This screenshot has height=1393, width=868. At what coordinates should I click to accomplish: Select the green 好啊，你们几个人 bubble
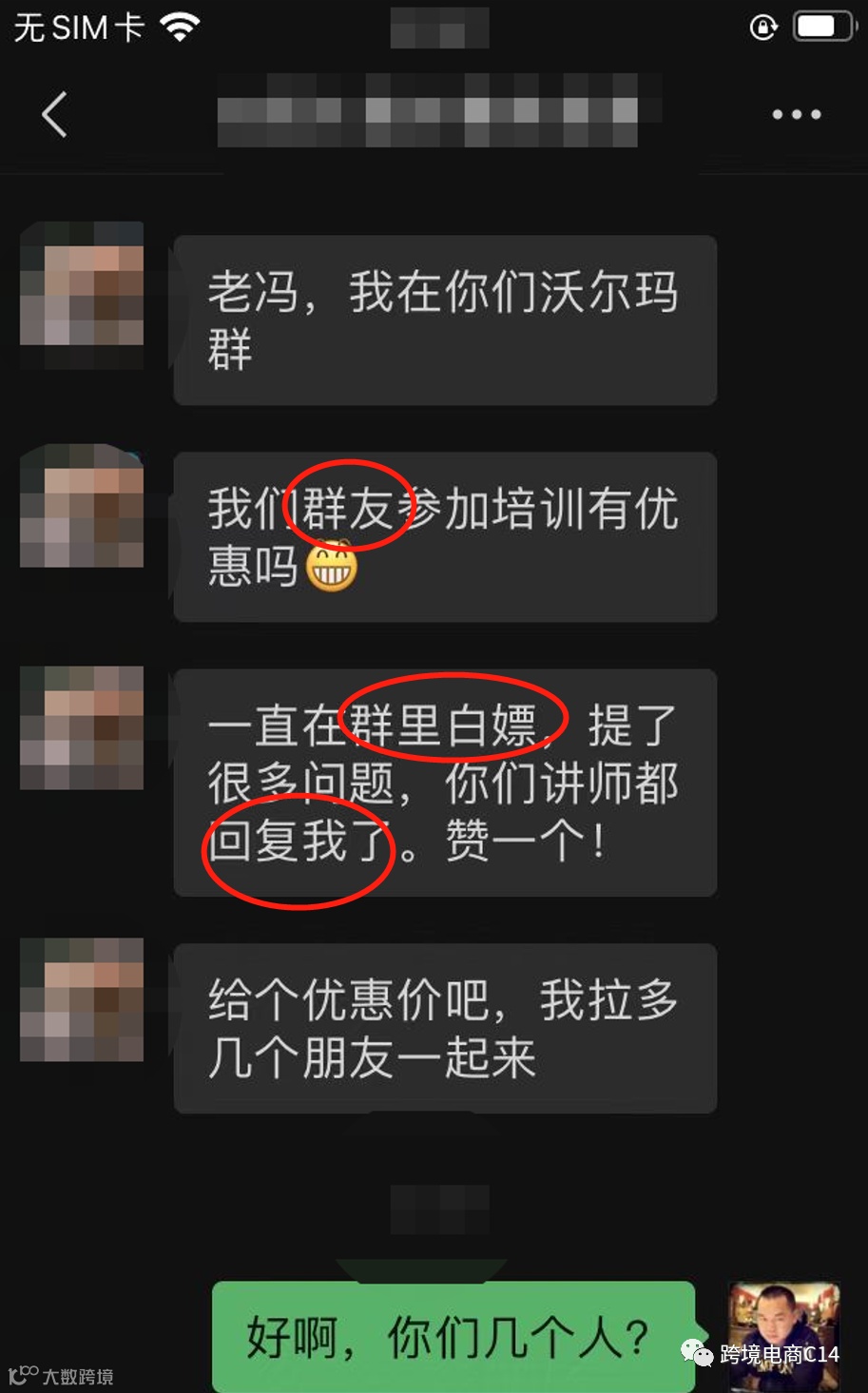tap(453, 1337)
